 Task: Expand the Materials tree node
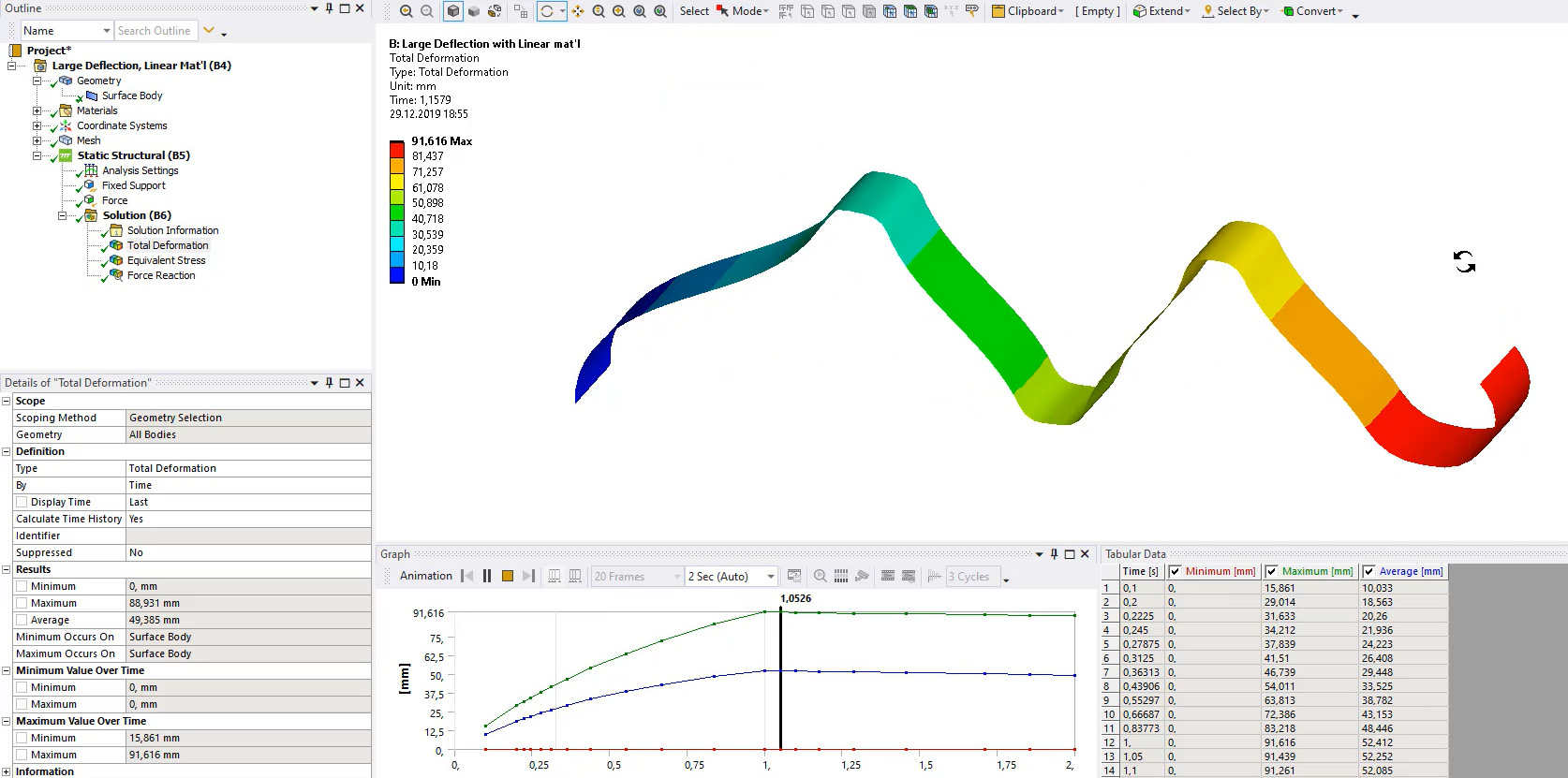[37, 110]
